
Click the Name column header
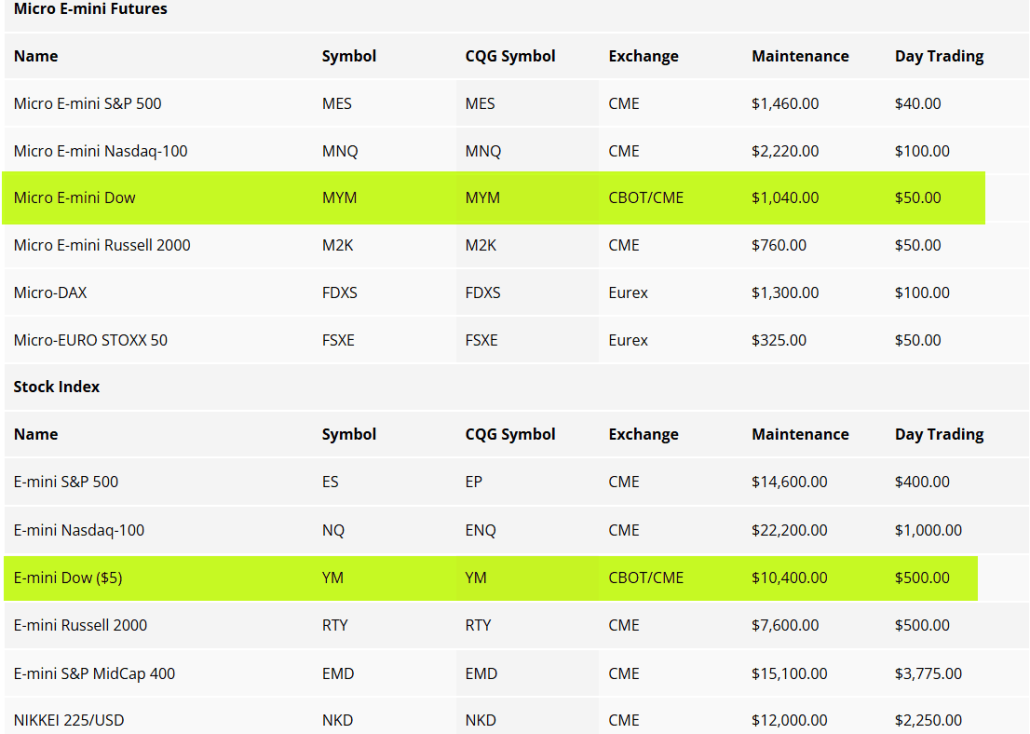(35, 56)
